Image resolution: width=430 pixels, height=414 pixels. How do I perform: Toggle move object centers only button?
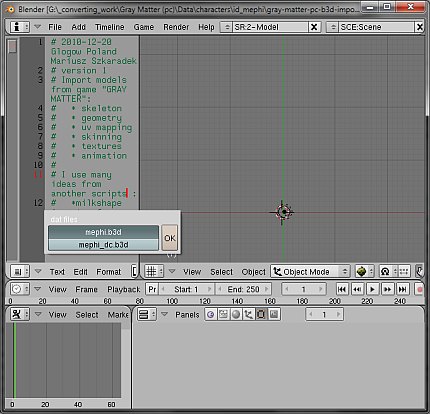coord(404,272)
